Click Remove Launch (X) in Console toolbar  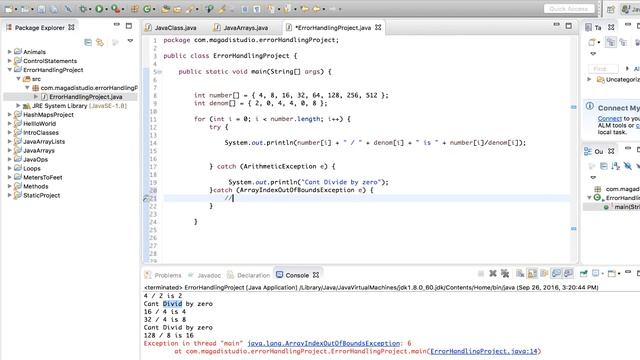(x=493, y=273)
